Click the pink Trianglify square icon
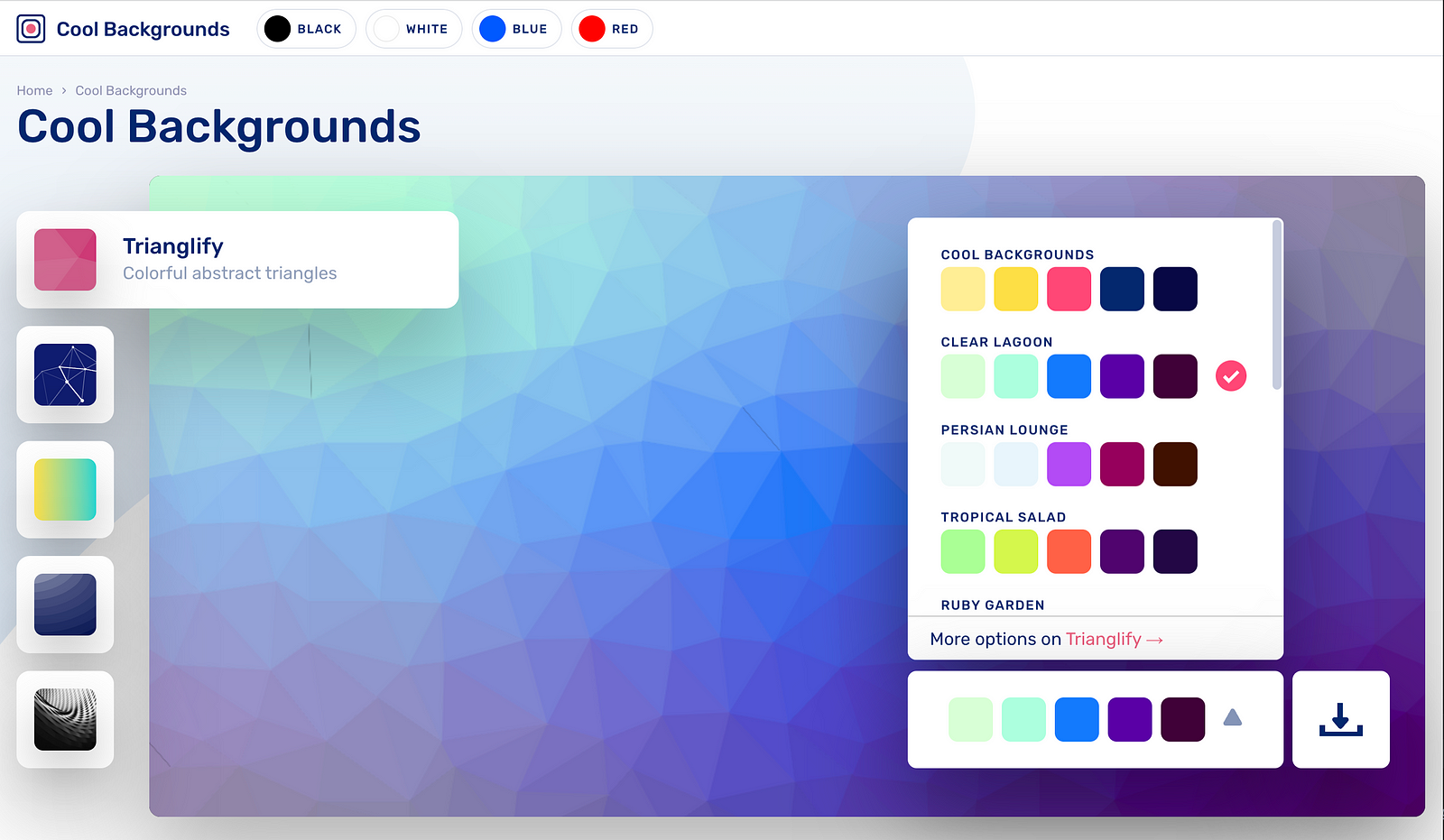The width and height of the screenshot is (1444, 840). (64, 260)
